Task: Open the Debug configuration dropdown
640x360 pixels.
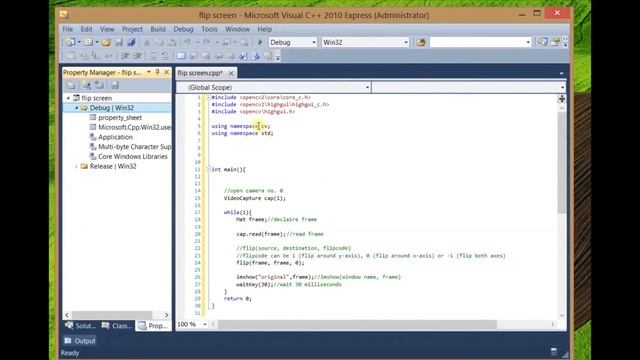Action: coord(314,42)
